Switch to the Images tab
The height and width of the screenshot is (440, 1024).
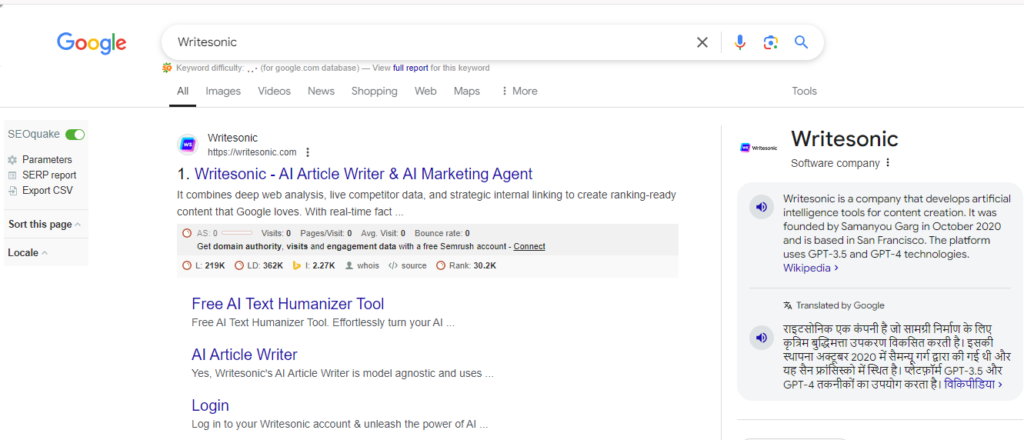coord(223,91)
